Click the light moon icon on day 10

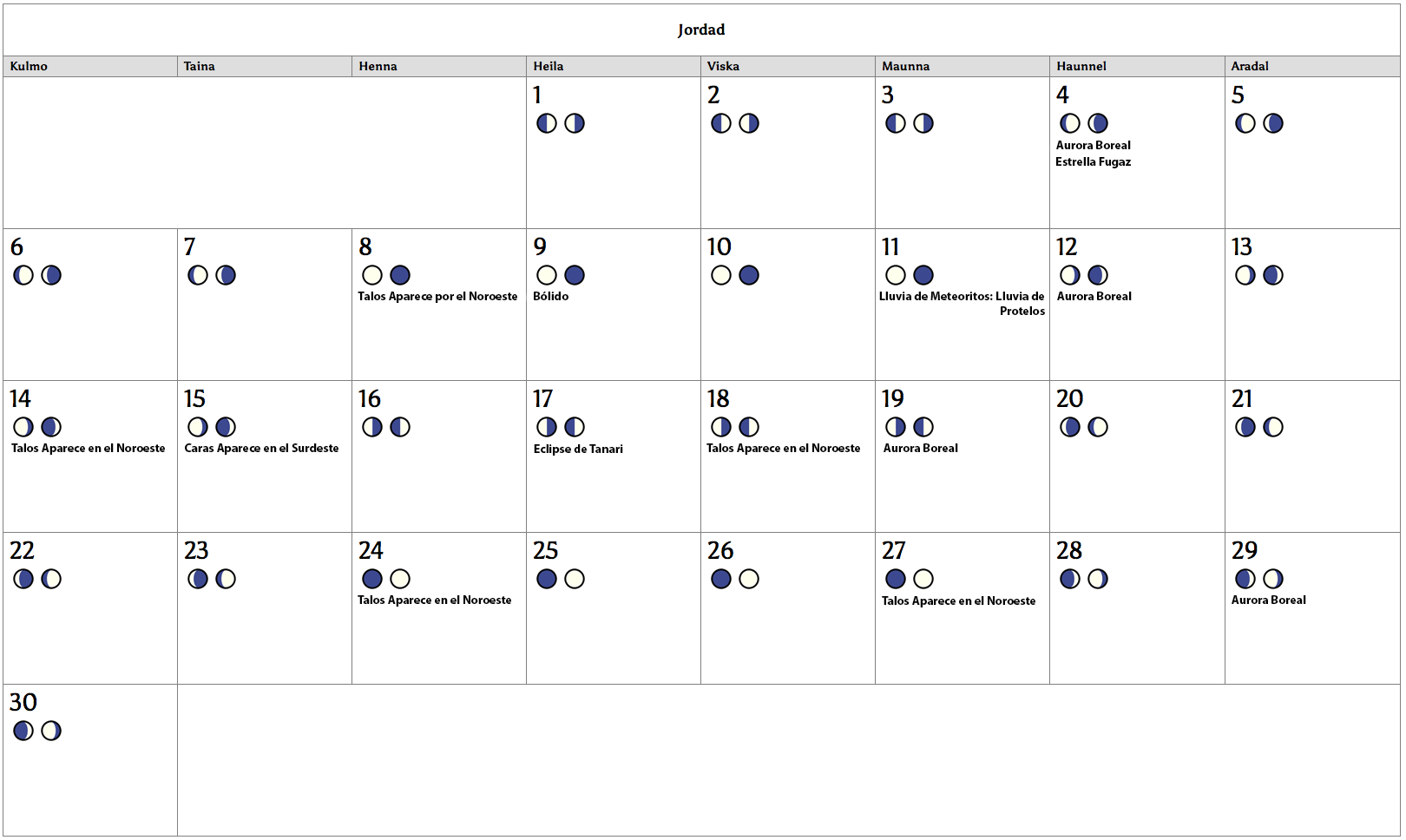(x=721, y=275)
